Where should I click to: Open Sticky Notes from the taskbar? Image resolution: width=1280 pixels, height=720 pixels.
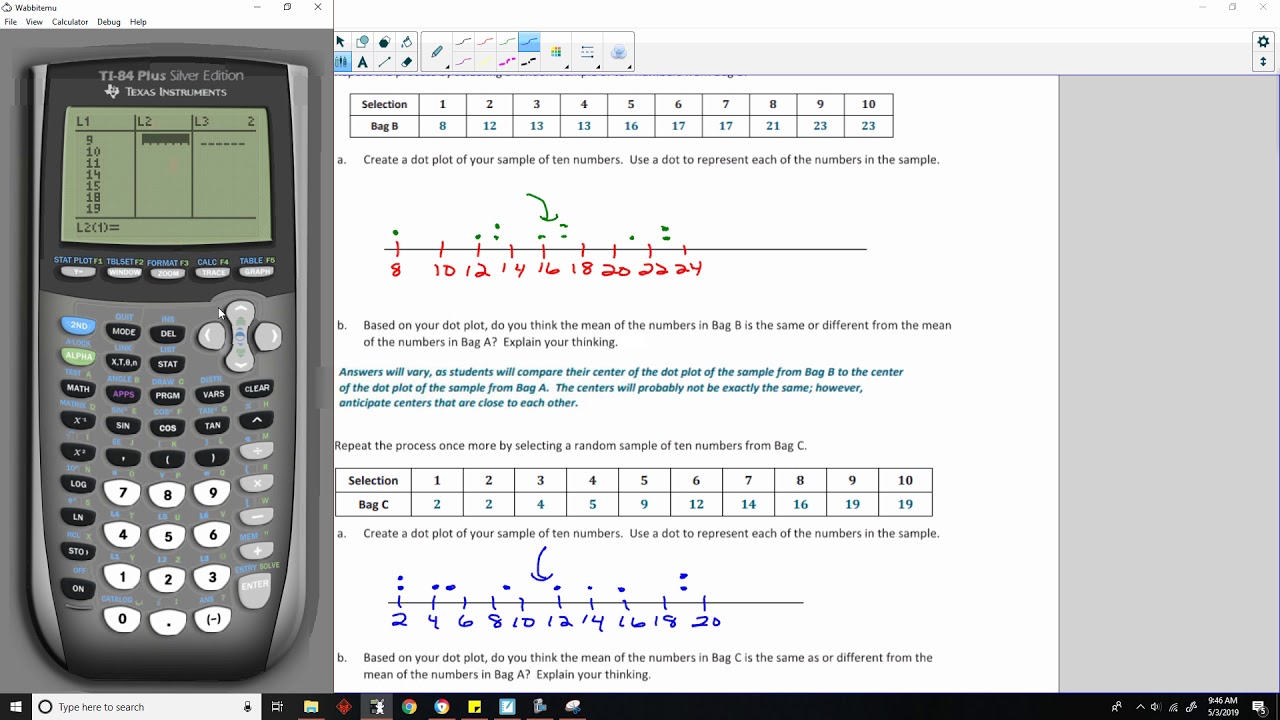475,707
